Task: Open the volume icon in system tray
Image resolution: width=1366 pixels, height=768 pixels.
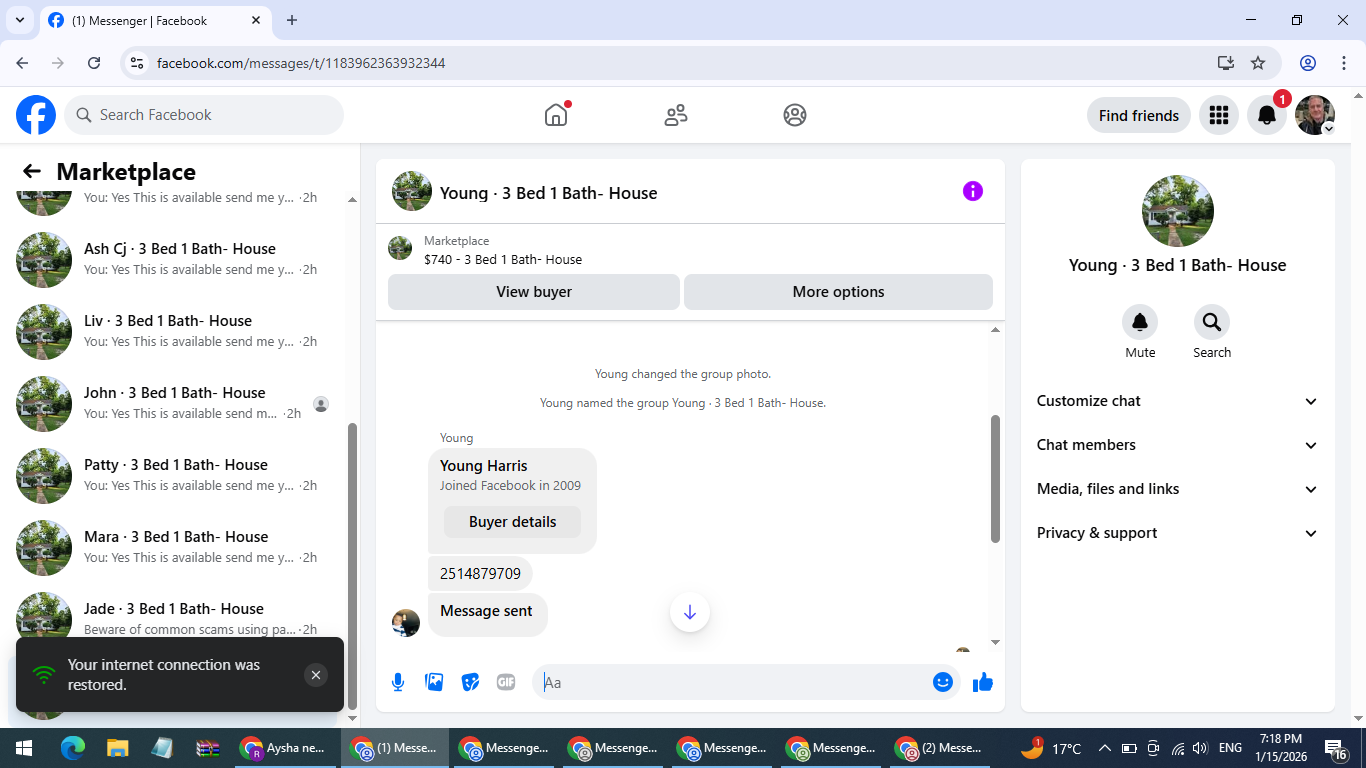Action: tap(1201, 748)
